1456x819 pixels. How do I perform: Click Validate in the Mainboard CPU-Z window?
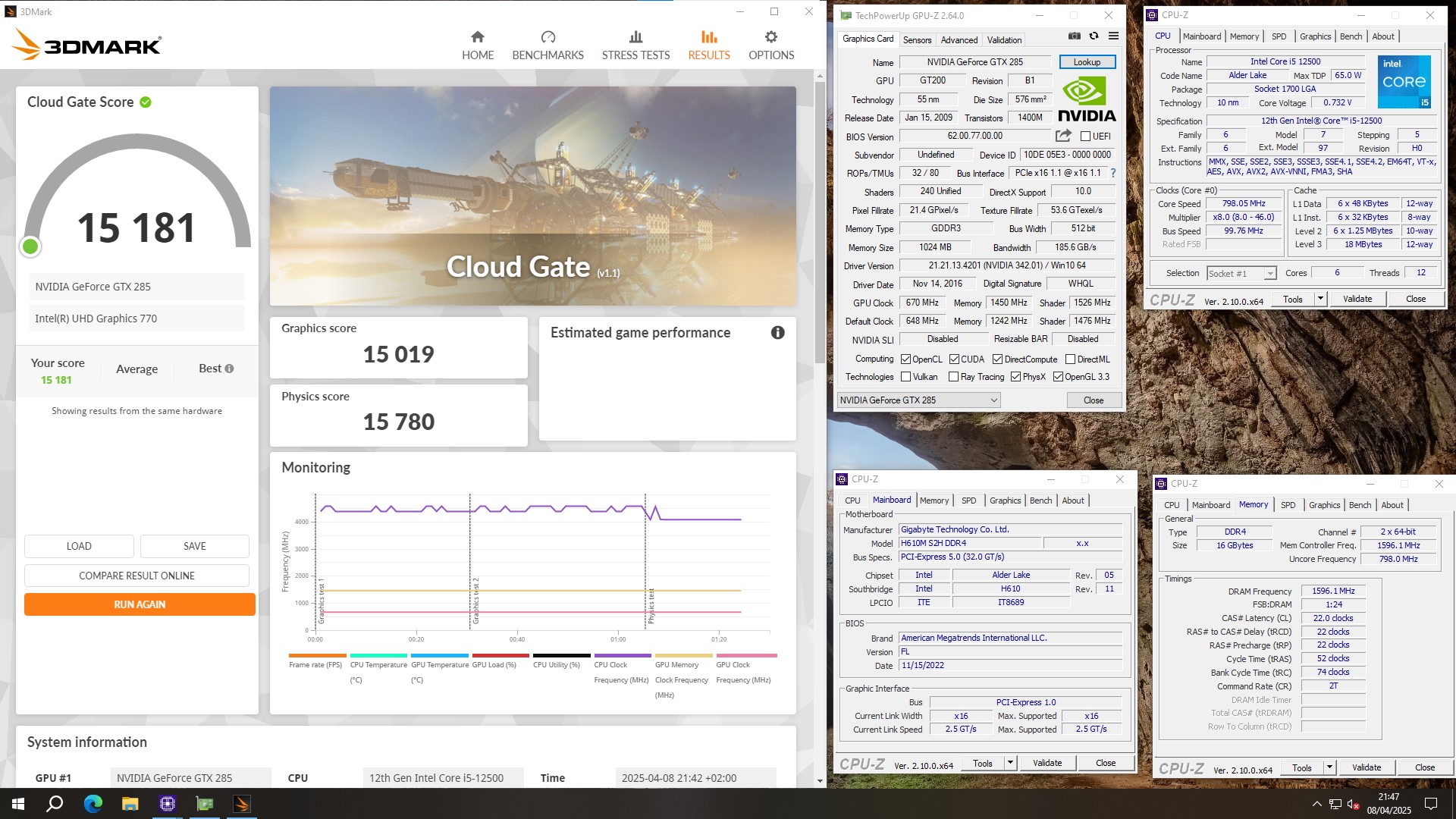click(x=1046, y=763)
